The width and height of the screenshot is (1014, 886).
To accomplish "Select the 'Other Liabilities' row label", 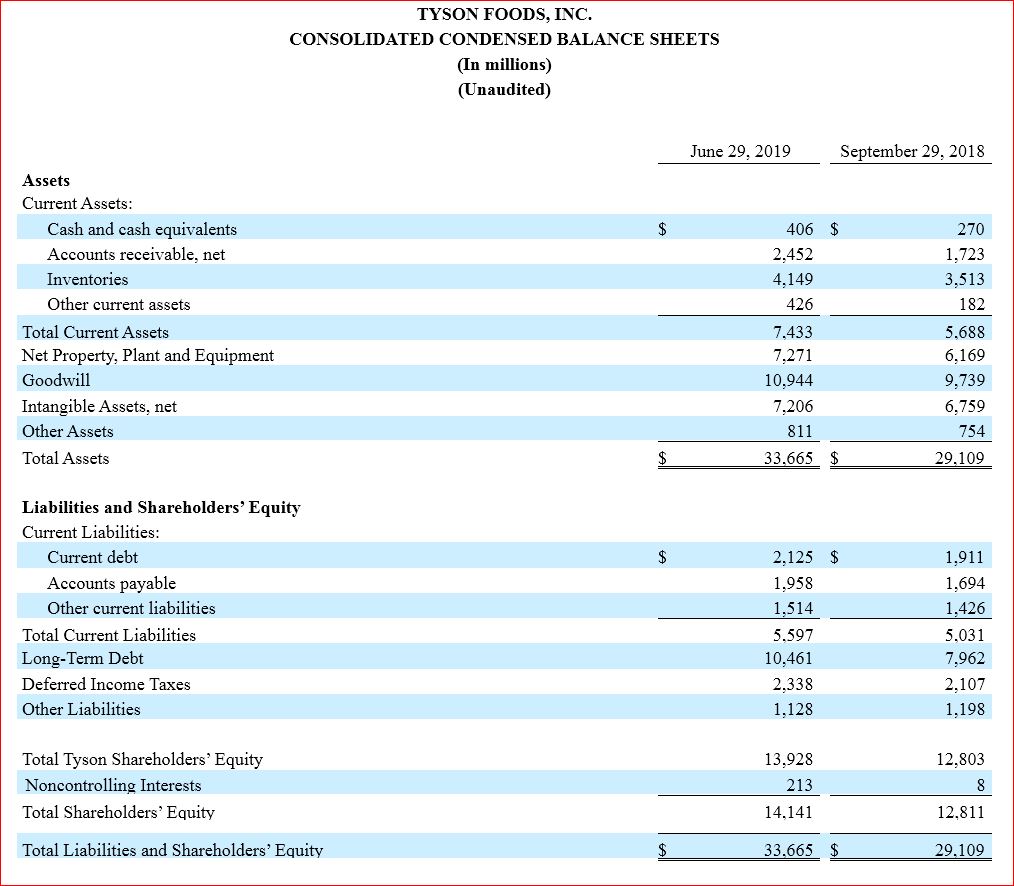I will (81, 709).
